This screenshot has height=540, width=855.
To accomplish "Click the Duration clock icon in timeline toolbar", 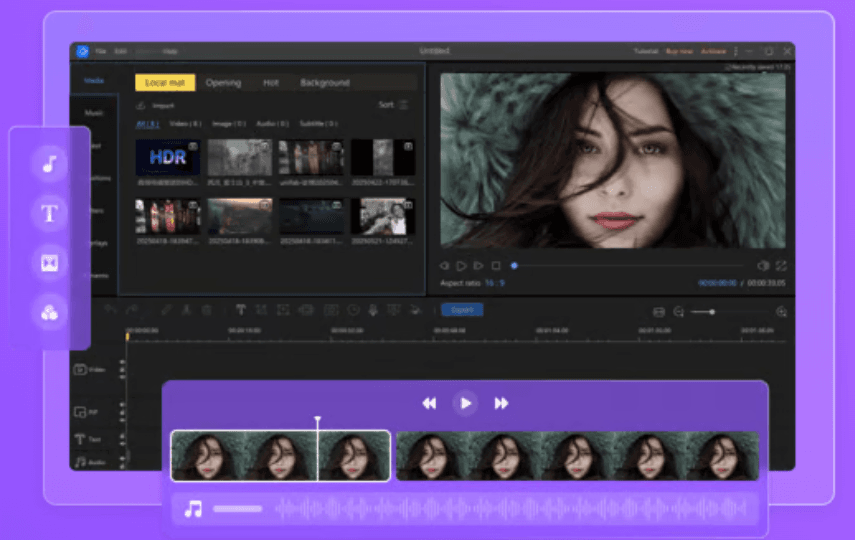I will [x=353, y=310].
